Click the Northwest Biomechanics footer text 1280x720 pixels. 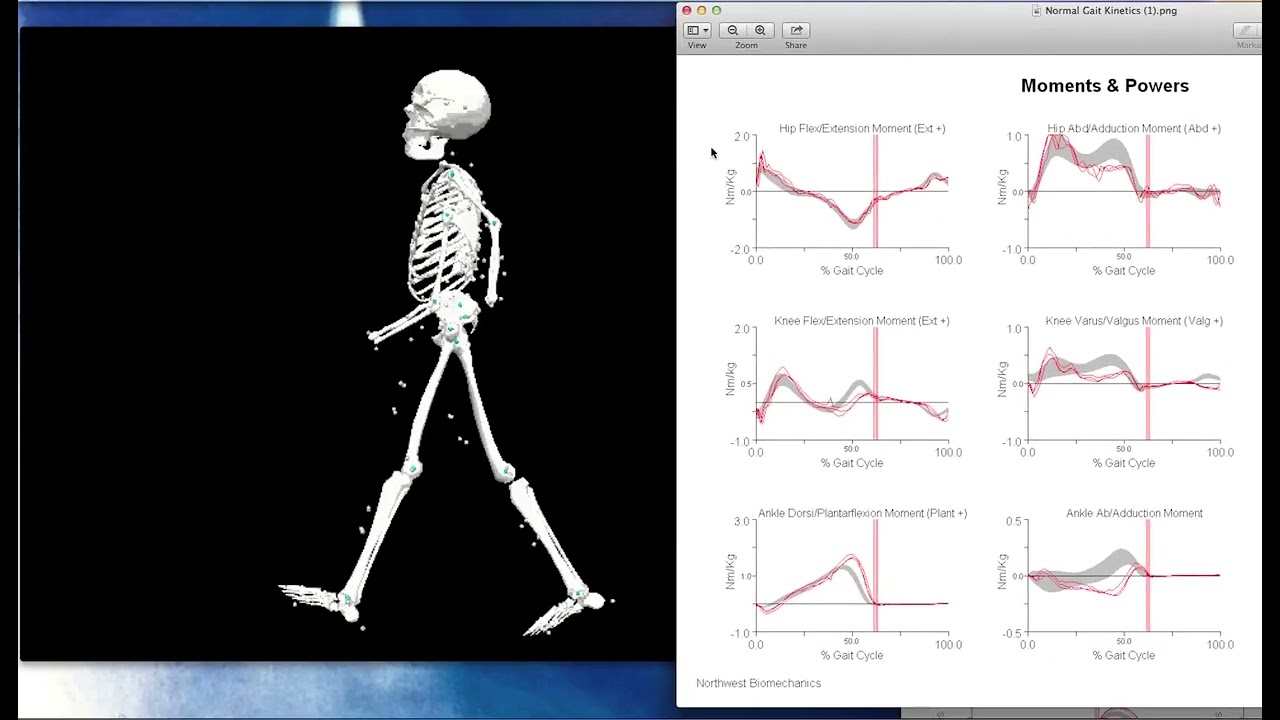coord(758,683)
